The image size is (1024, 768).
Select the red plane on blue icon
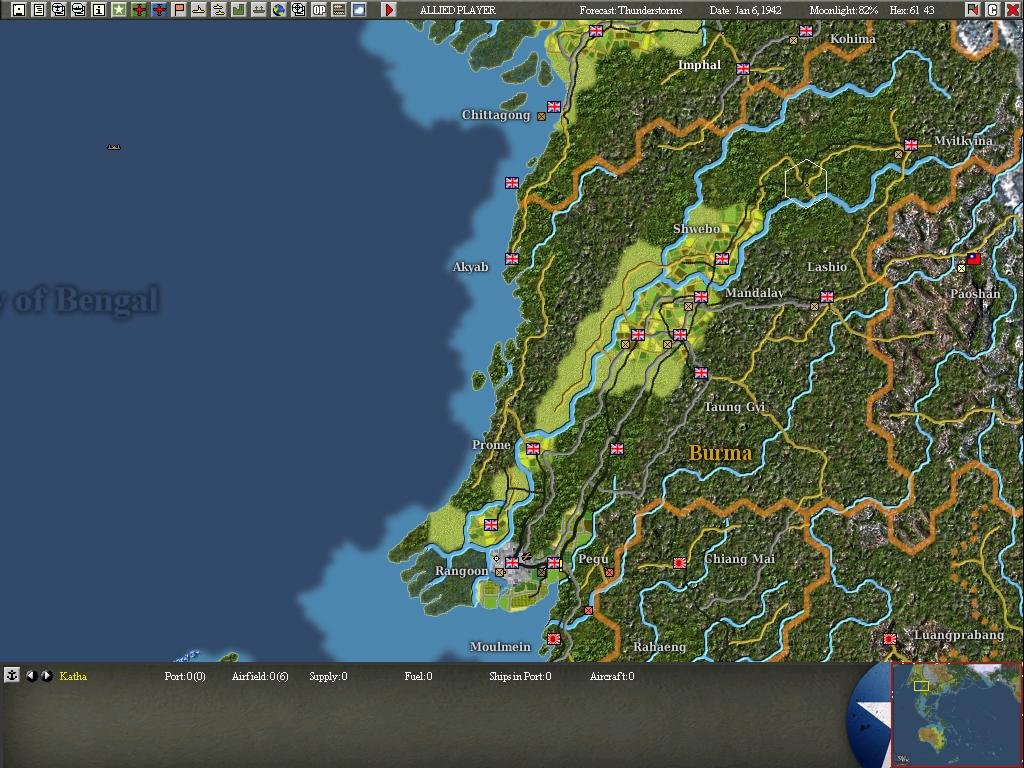[x=159, y=10]
